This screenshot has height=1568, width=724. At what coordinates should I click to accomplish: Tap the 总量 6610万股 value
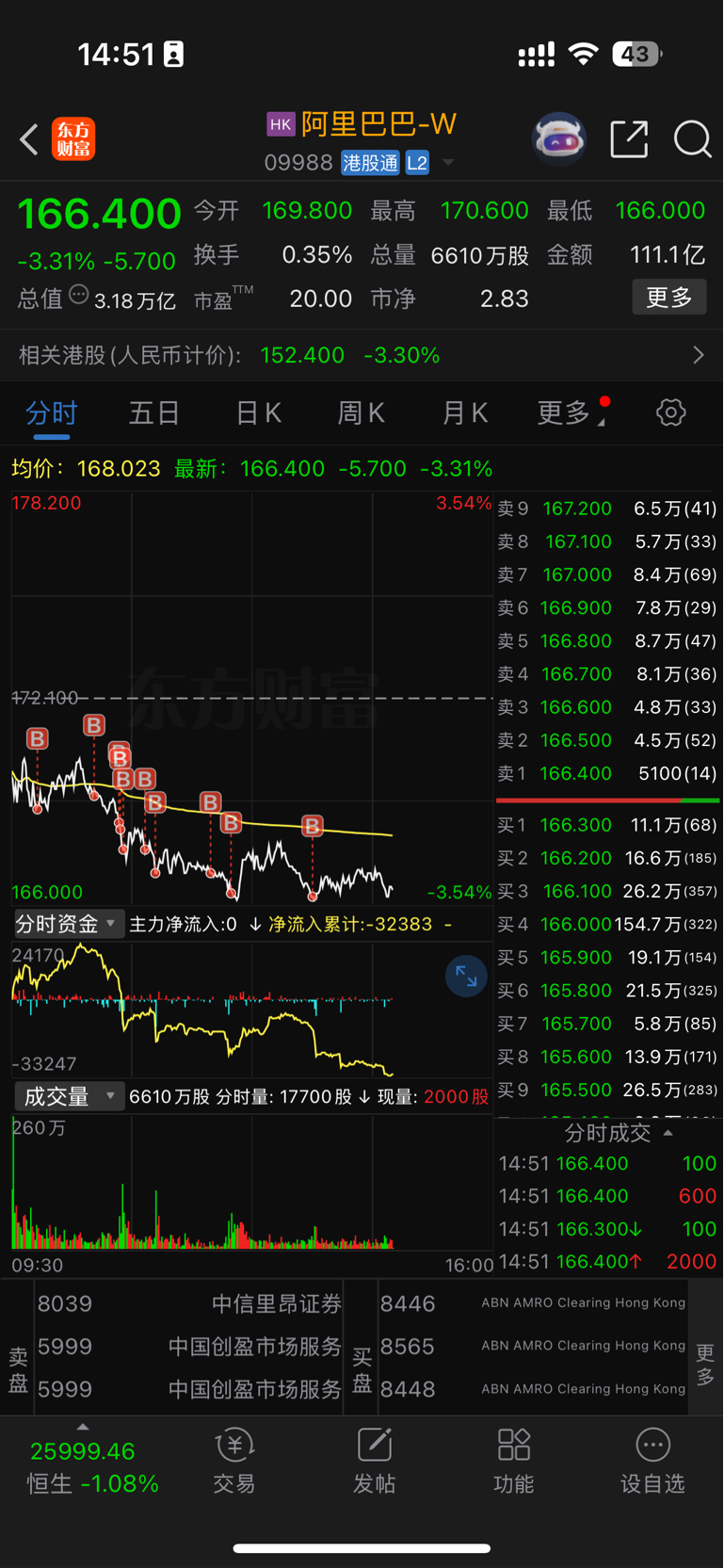479,255
